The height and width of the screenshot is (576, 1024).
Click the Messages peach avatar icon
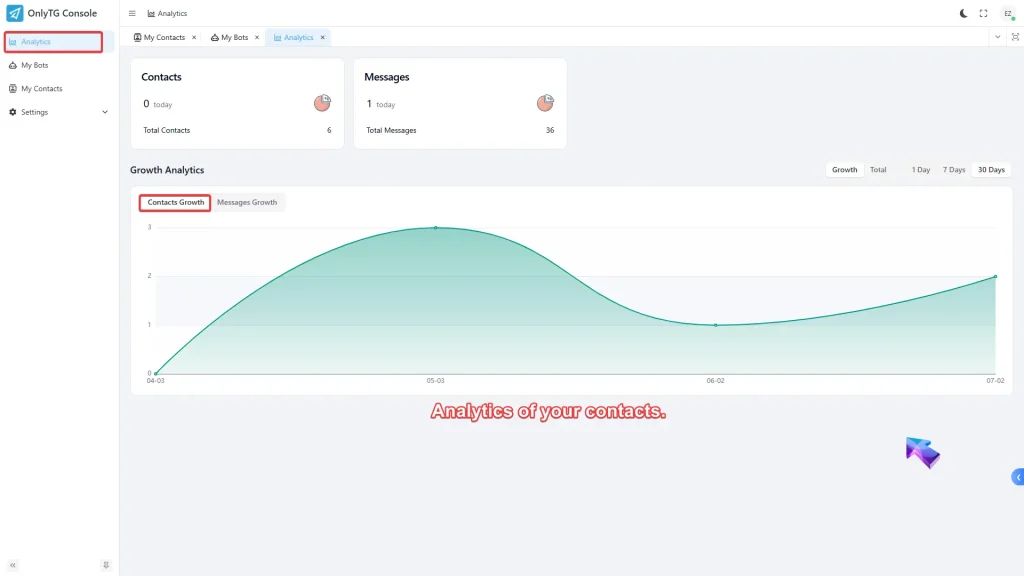545,103
